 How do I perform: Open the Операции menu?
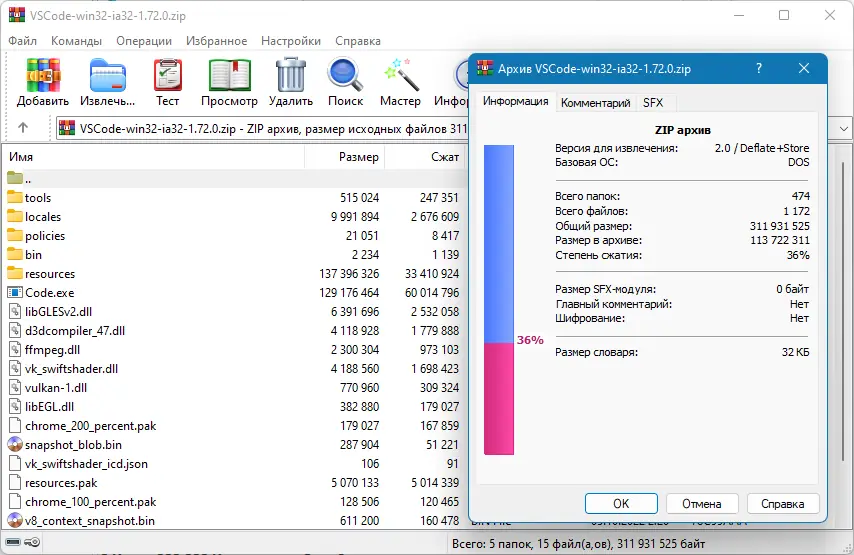[x=144, y=41]
